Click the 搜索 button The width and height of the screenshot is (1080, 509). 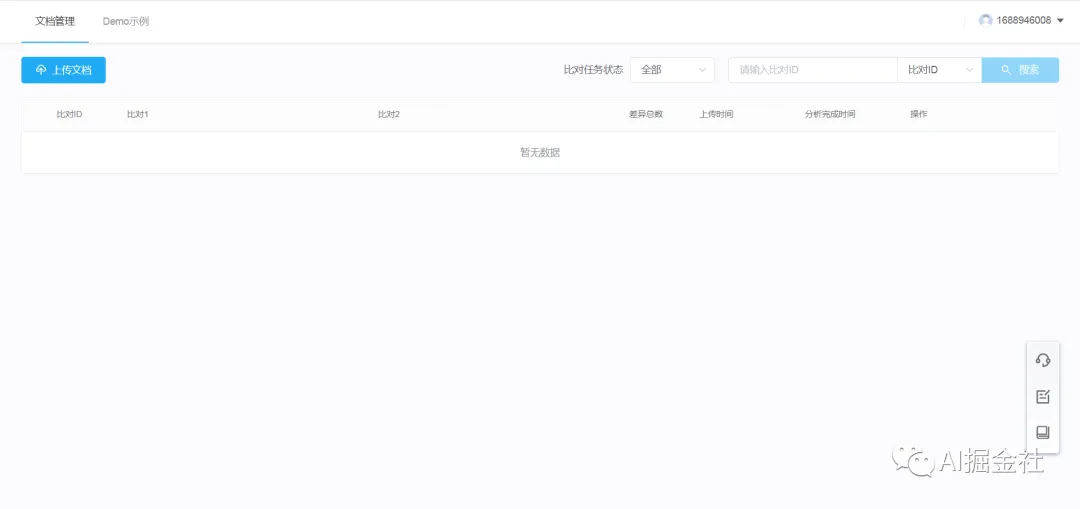pyautogui.click(x=1020, y=70)
